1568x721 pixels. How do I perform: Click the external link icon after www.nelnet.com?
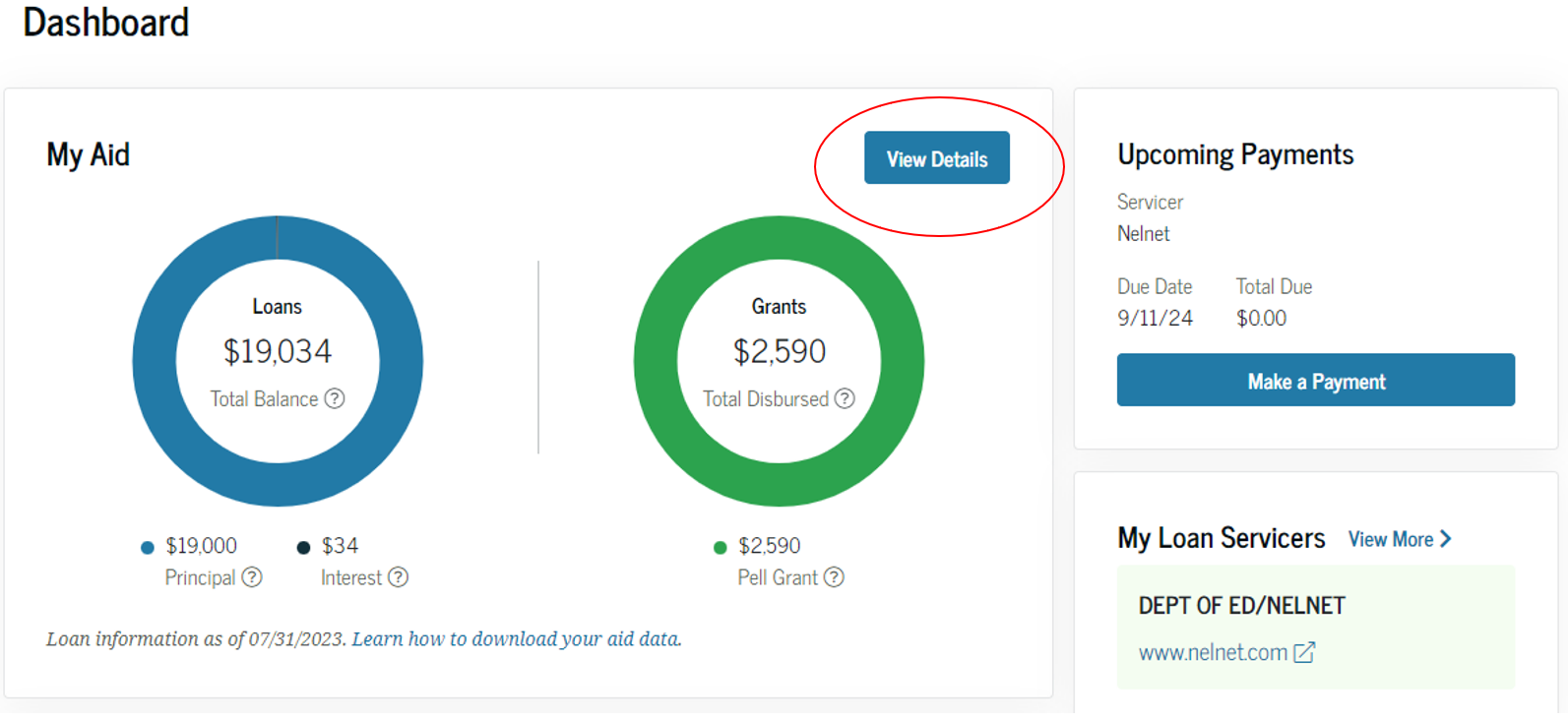click(1304, 652)
